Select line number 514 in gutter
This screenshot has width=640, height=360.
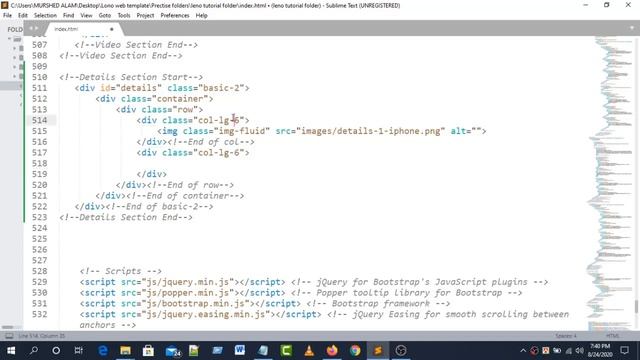pyautogui.click(x=40, y=120)
